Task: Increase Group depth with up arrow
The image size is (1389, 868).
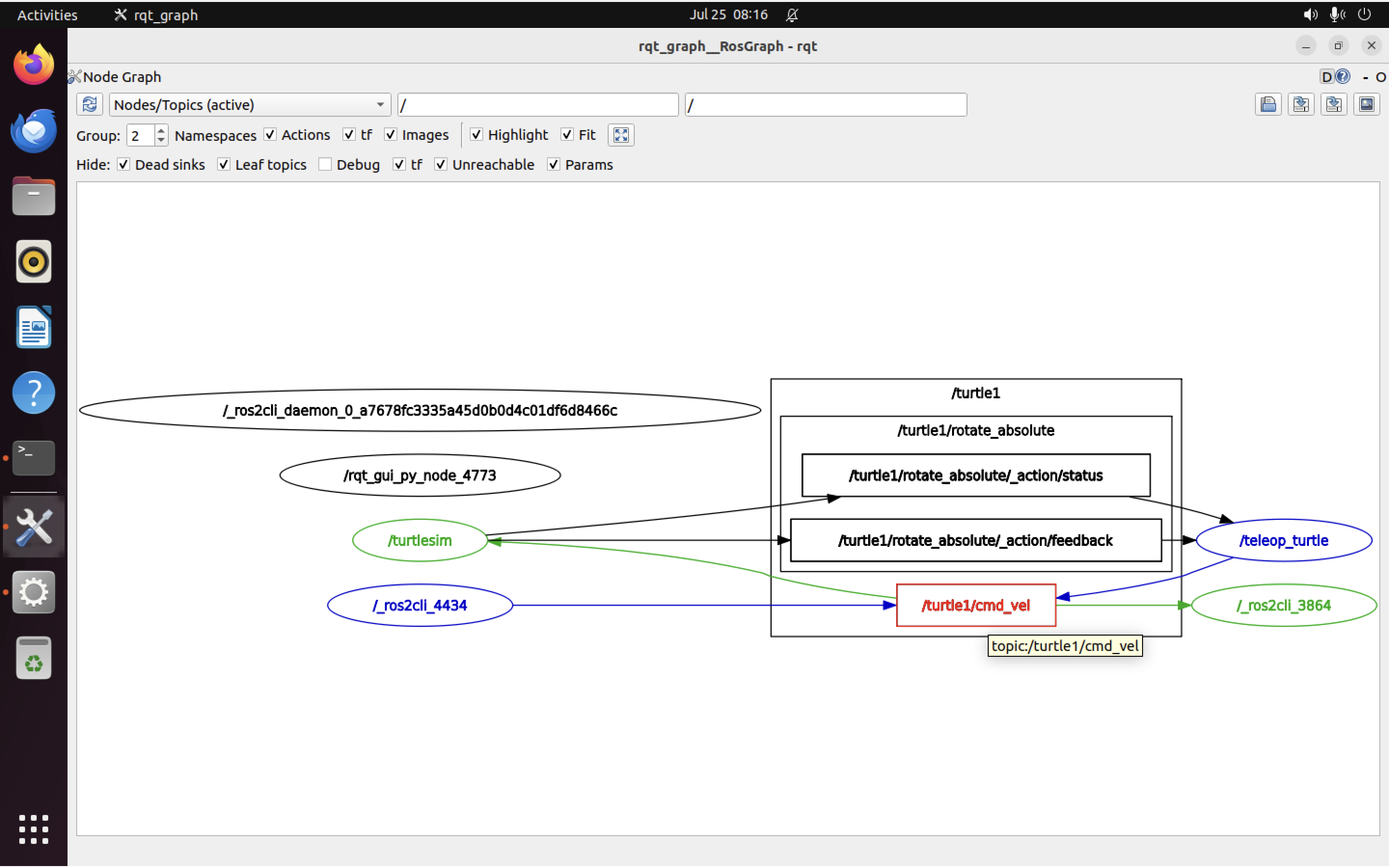Action: pyautogui.click(x=161, y=131)
